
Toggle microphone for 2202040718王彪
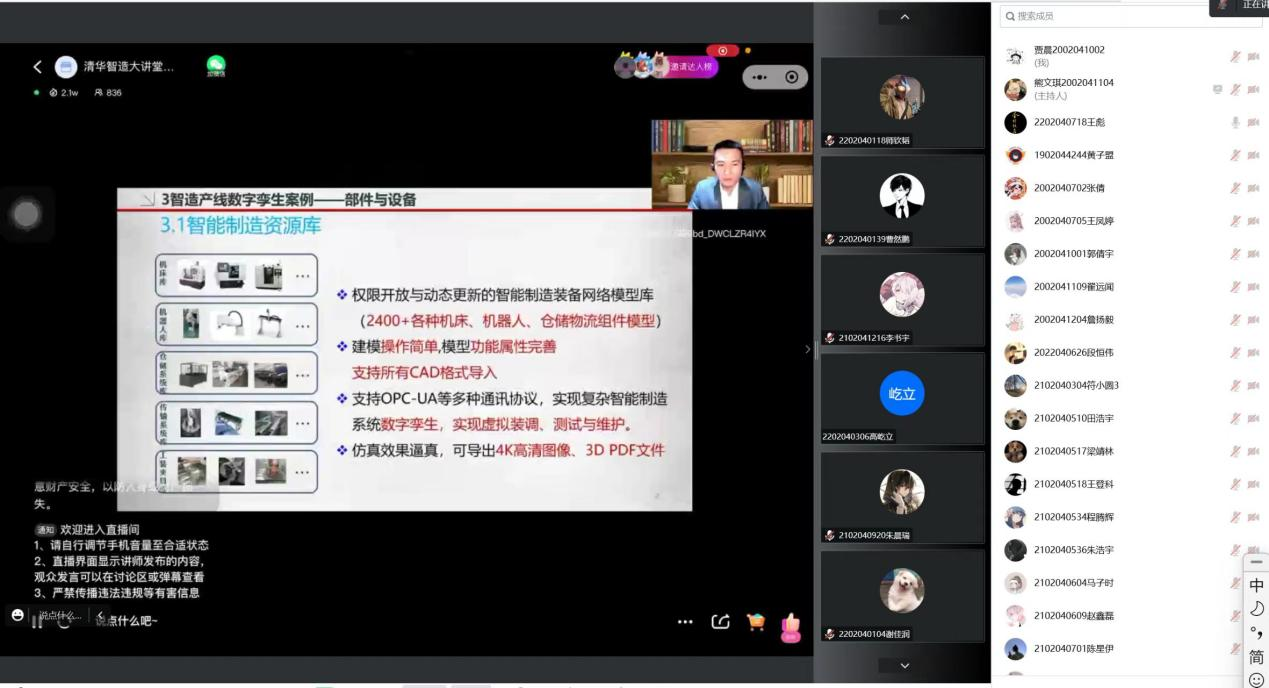(x=1236, y=123)
